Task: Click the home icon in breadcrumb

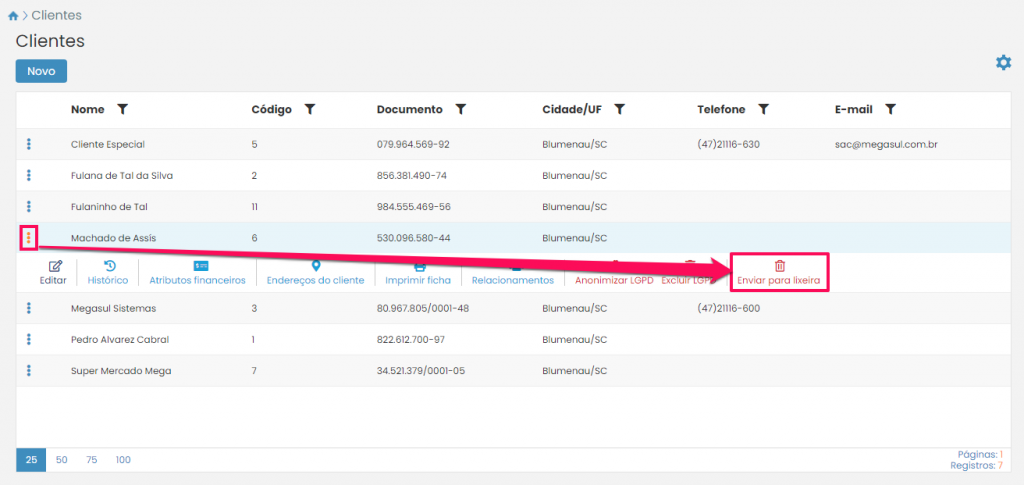Action: [12, 16]
